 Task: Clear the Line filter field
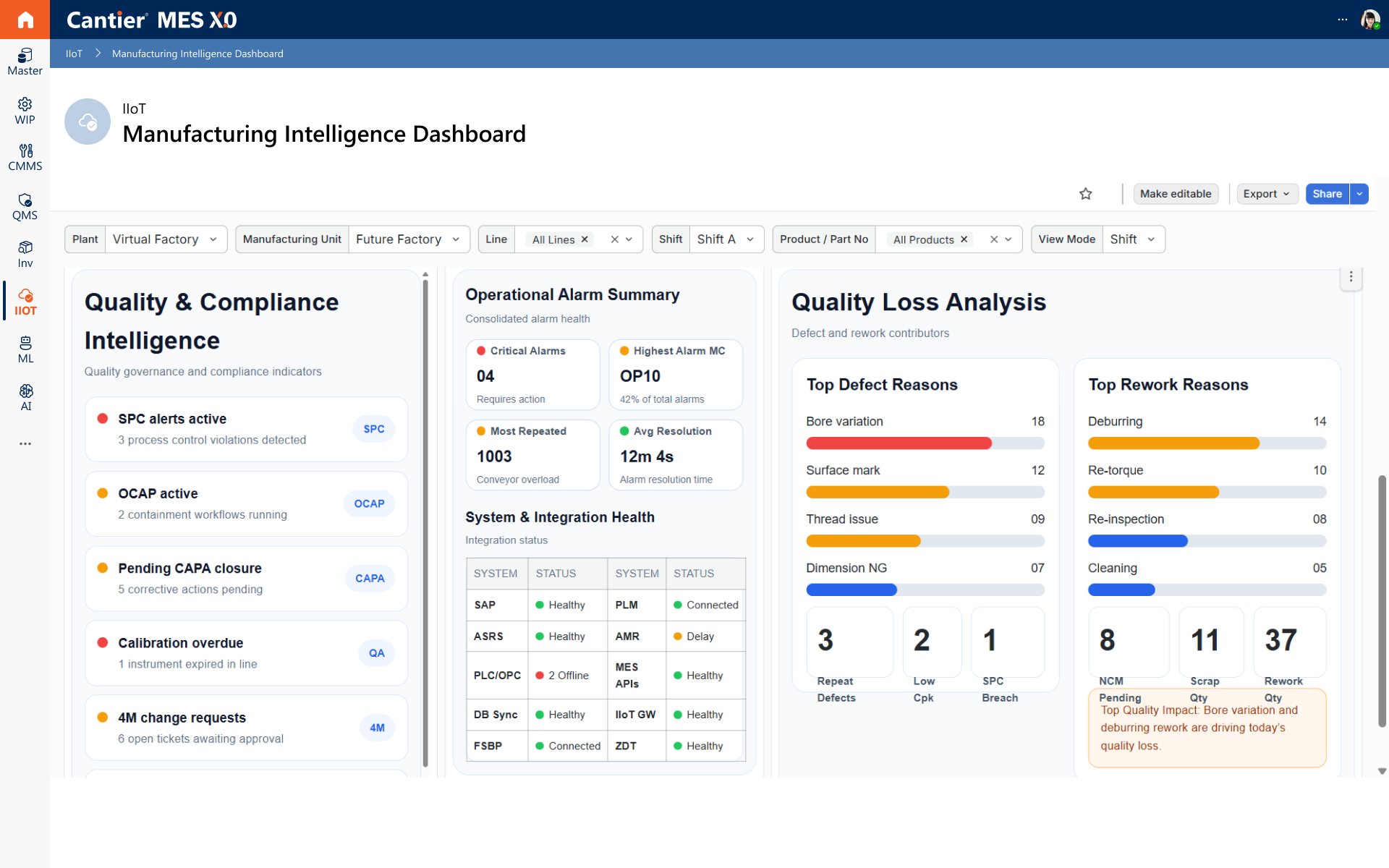coord(614,239)
